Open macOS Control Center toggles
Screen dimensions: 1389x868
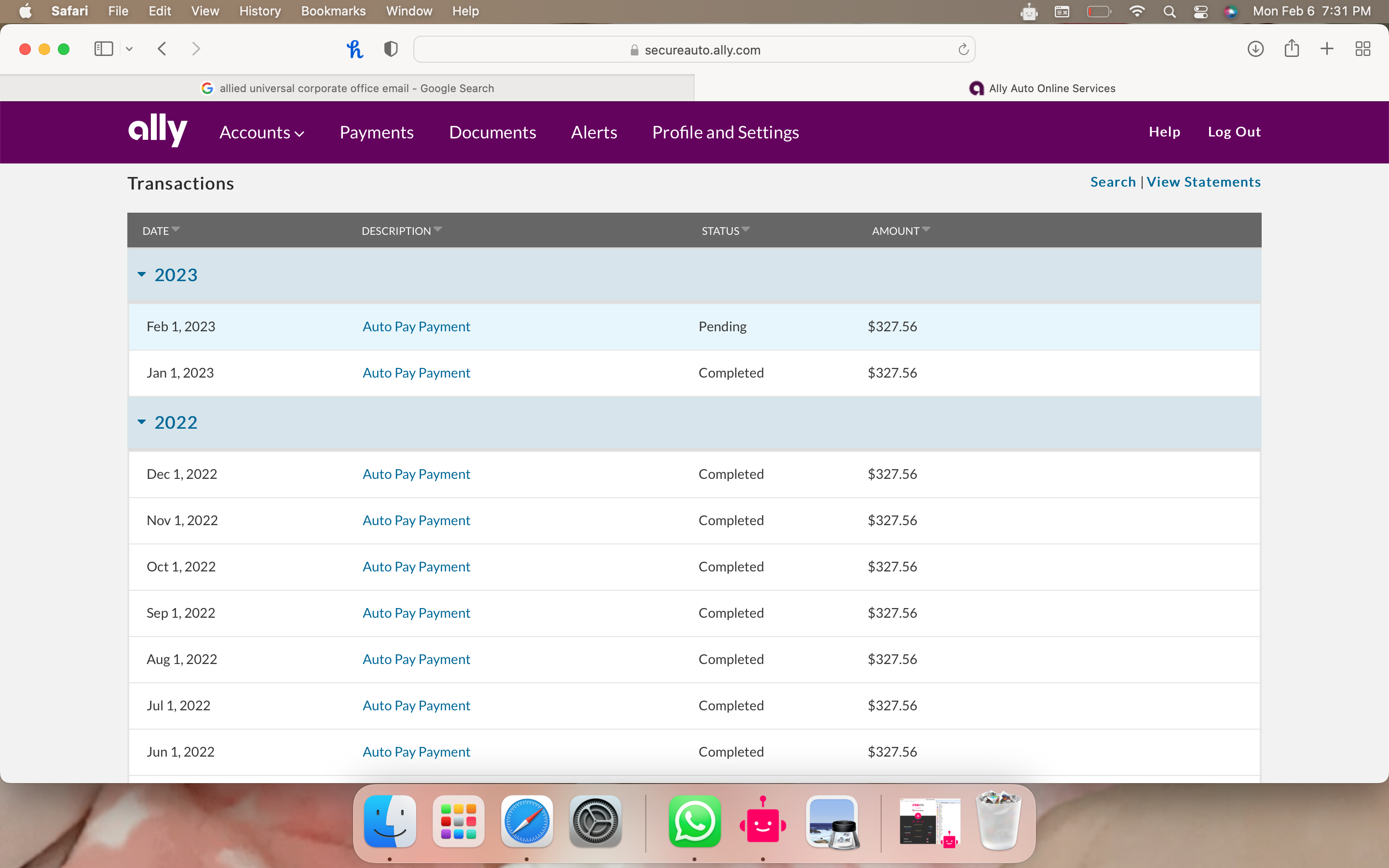1200,12
